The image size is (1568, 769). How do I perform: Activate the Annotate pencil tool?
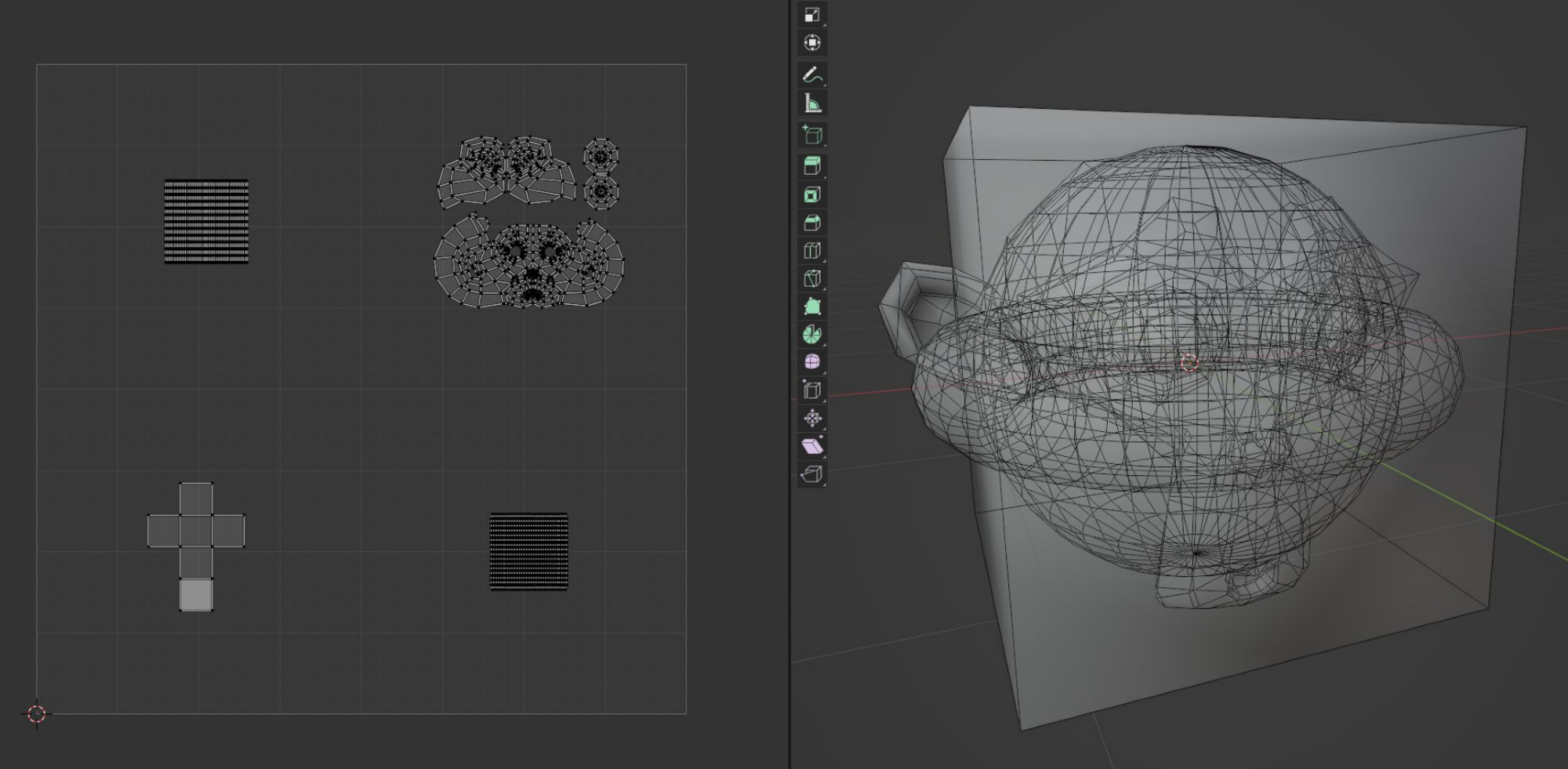pos(812,75)
